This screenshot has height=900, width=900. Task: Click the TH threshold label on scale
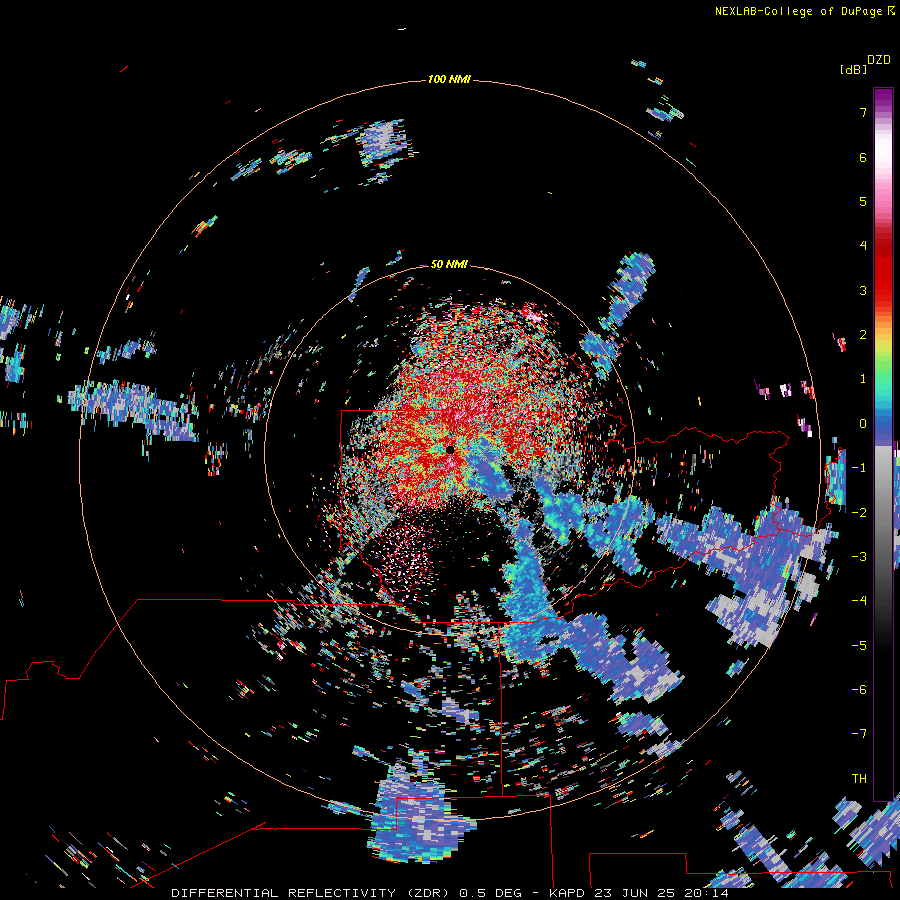point(859,778)
